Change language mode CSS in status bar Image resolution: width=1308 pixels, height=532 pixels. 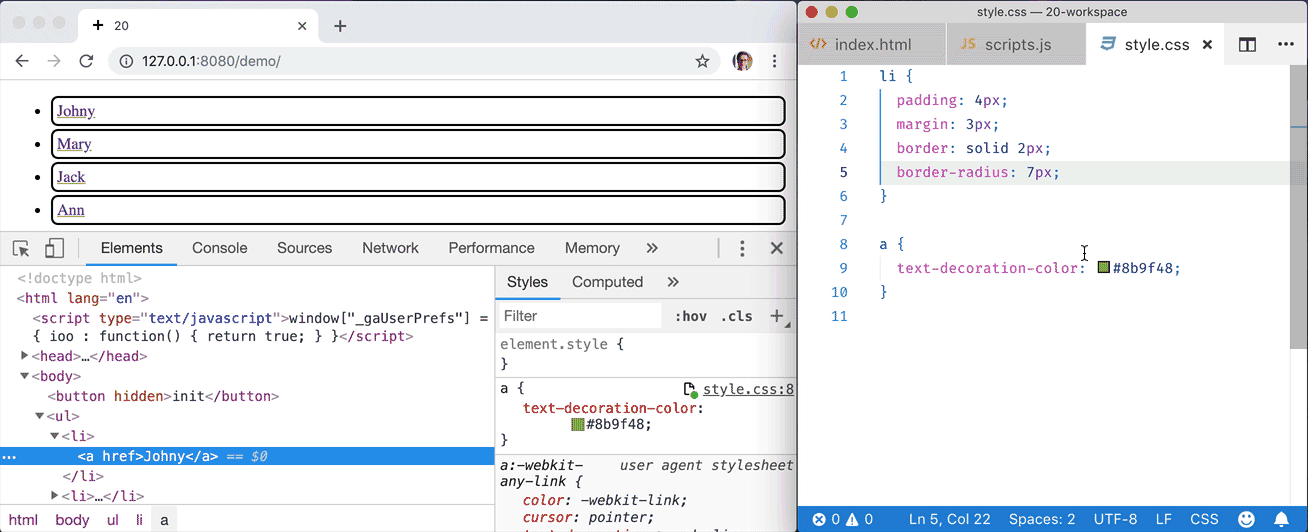[1204, 520]
